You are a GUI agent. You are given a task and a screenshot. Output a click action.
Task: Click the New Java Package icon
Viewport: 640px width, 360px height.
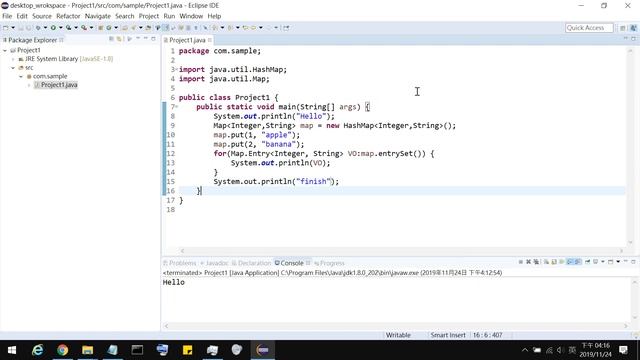100,28
